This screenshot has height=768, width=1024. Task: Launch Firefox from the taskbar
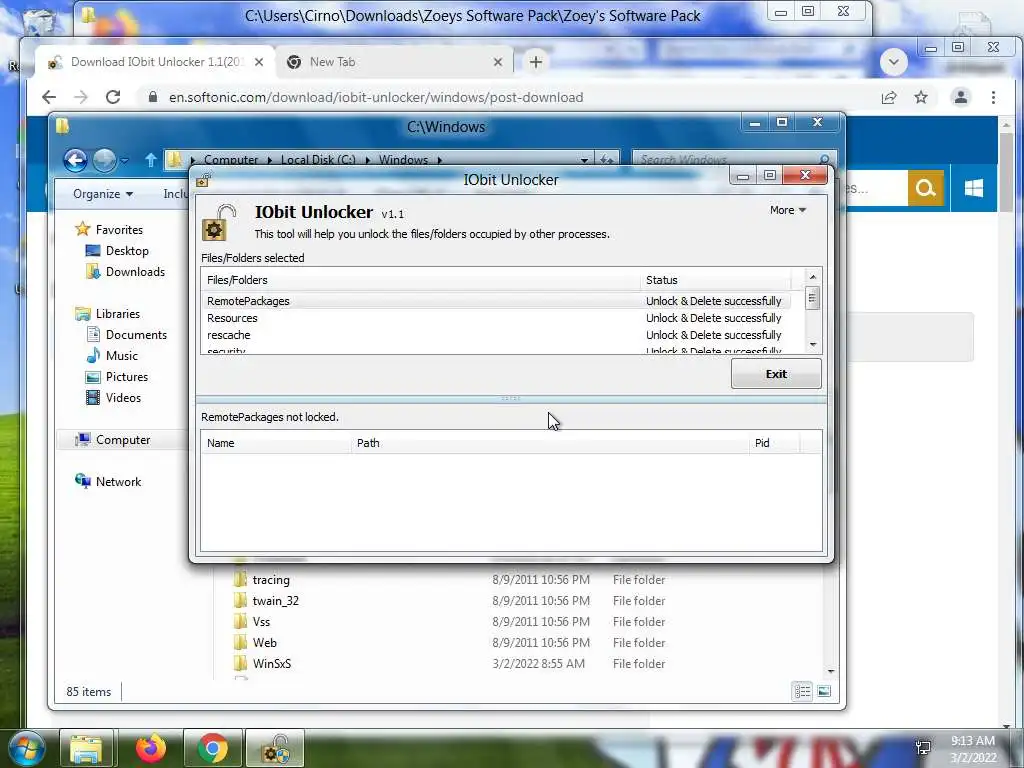151,748
